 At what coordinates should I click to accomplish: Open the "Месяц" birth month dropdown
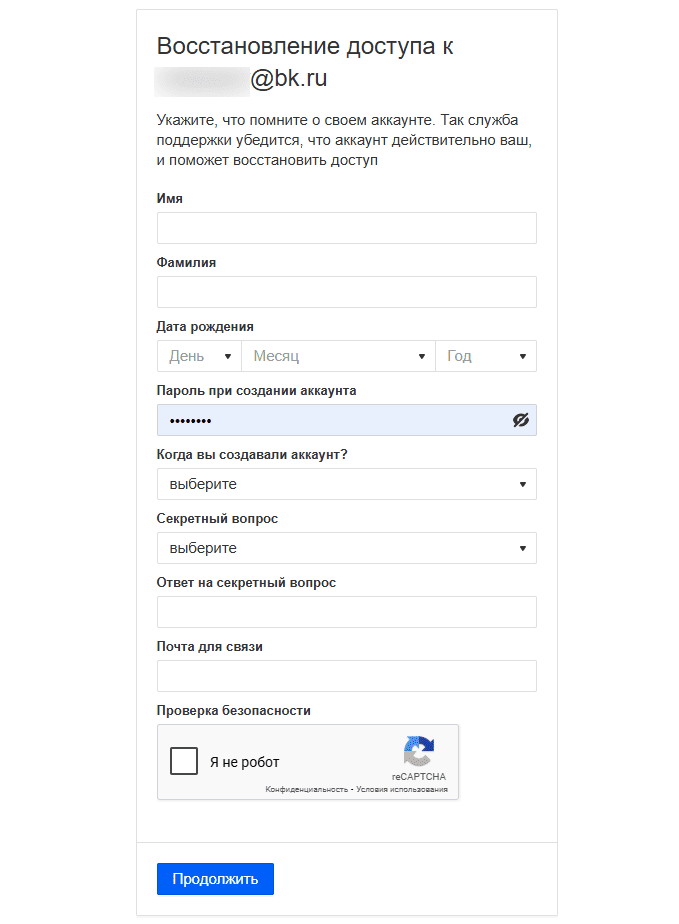tap(337, 356)
